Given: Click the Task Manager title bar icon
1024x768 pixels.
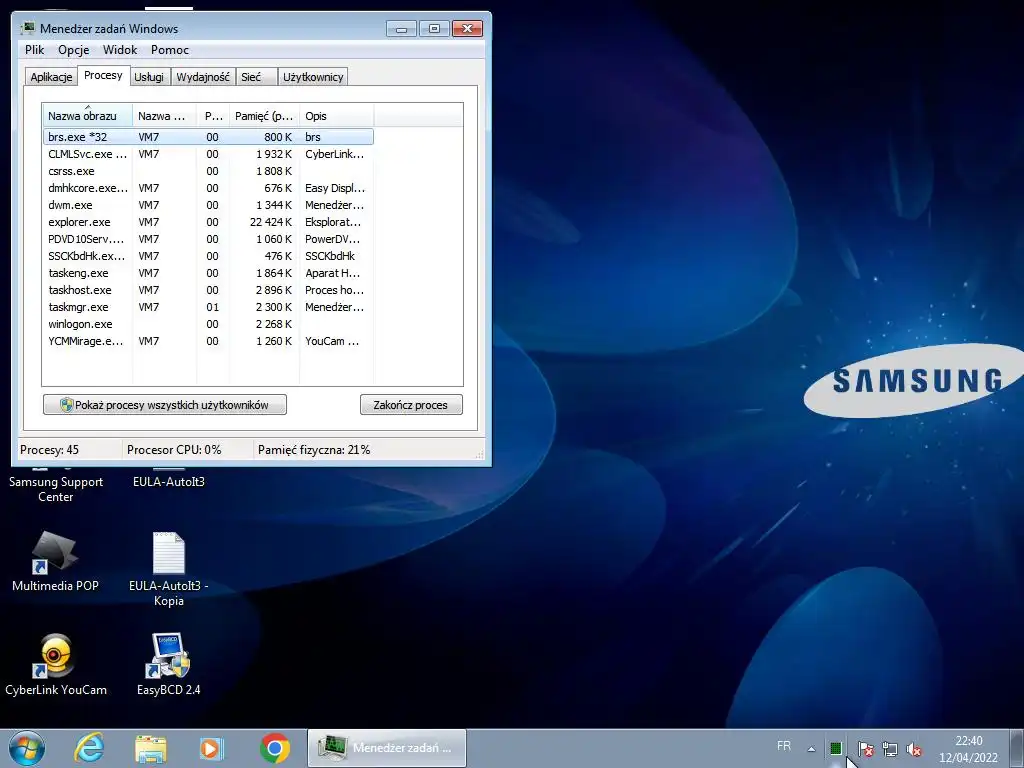Looking at the screenshot, I should pyautogui.click(x=27, y=28).
